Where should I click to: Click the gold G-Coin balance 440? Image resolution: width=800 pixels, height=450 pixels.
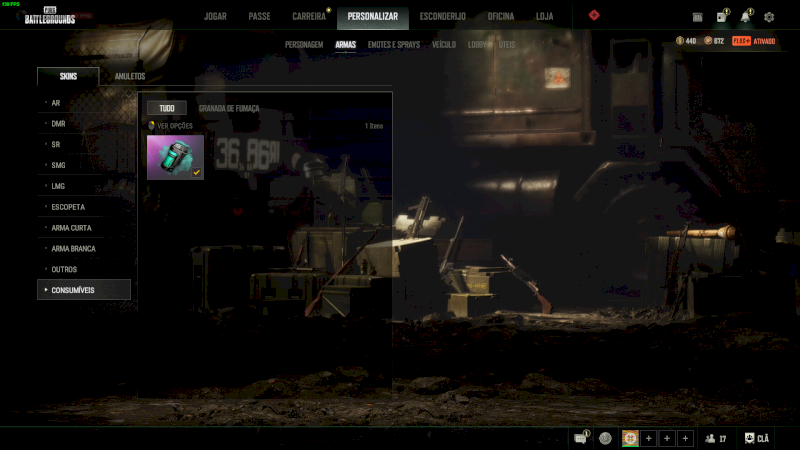pos(686,41)
